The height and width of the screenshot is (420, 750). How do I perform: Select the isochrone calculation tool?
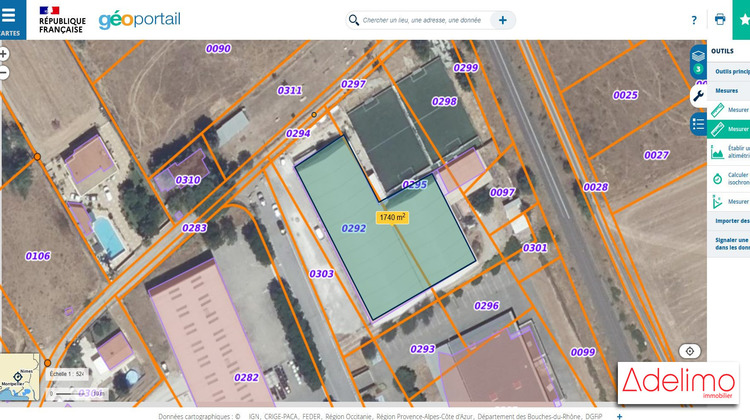728,178
